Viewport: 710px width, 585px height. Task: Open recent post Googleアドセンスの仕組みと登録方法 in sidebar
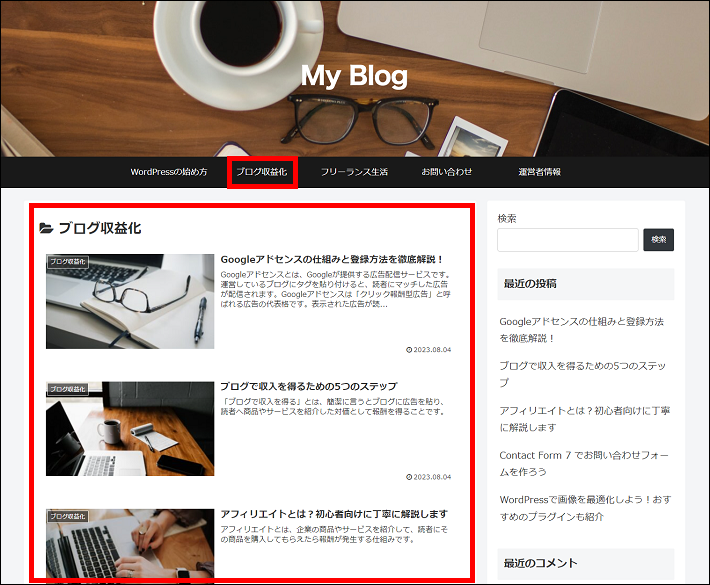coord(581,330)
